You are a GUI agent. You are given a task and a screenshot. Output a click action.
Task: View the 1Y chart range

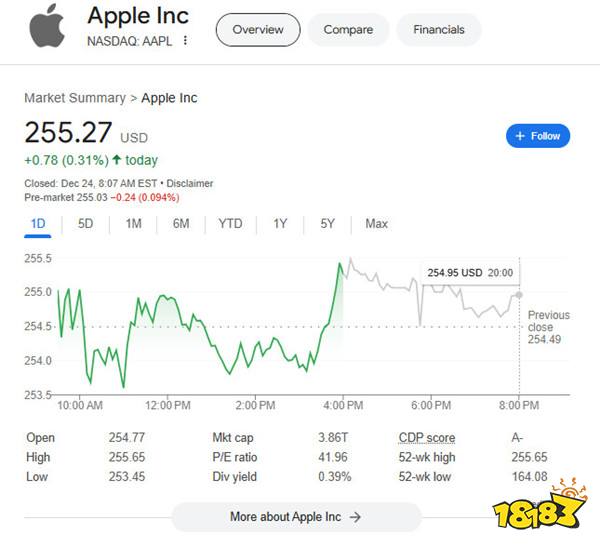tap(280, 223)
